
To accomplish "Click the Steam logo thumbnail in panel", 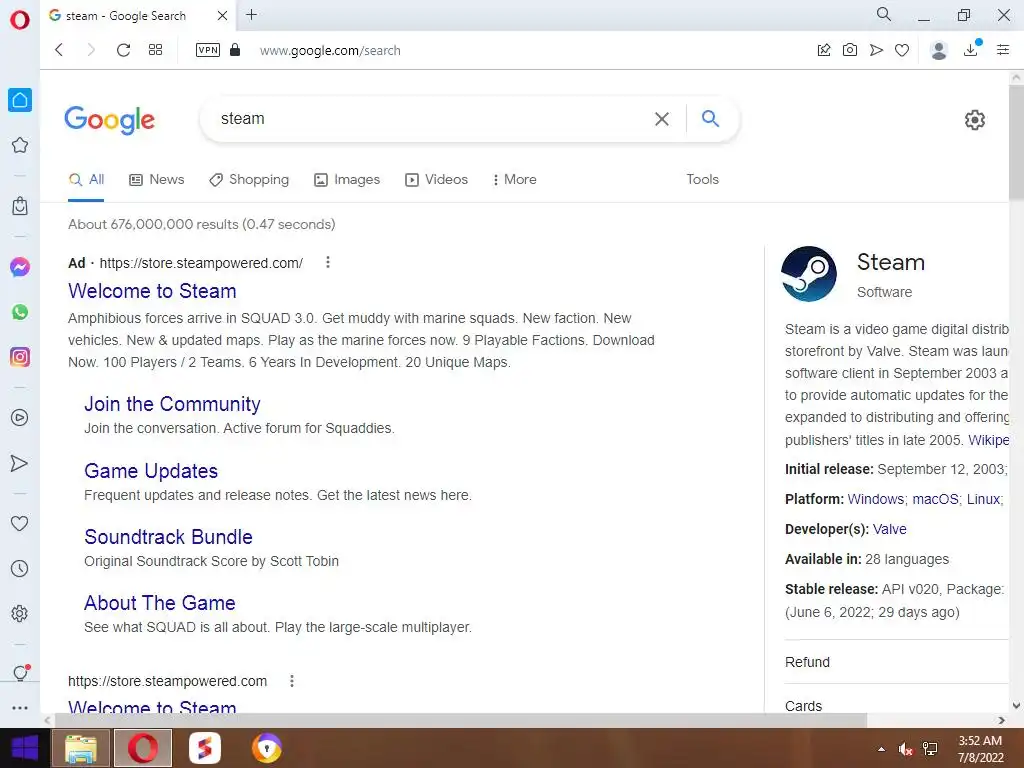I will (x=808, y=274).
